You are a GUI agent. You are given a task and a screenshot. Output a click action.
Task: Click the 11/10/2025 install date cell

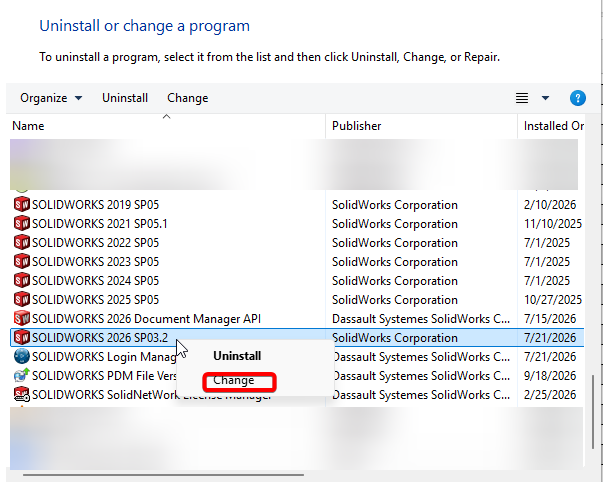coord(553,223)
